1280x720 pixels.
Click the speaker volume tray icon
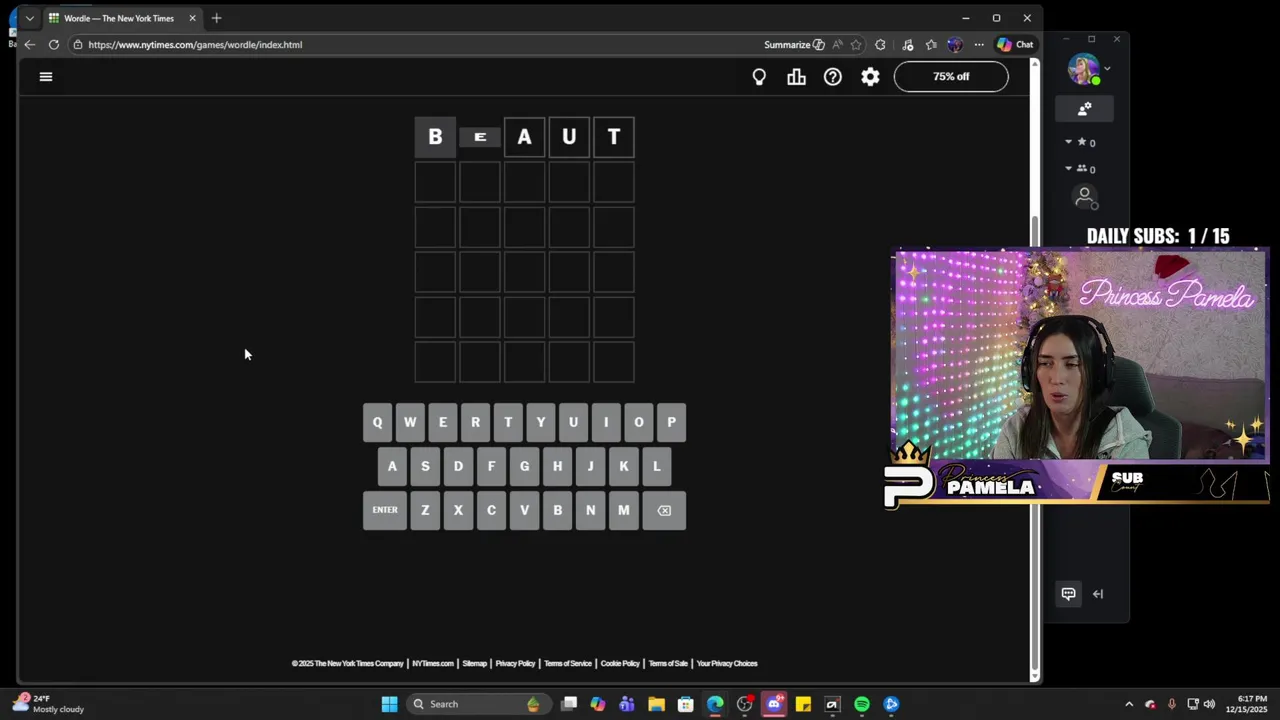pos(1209,704)
